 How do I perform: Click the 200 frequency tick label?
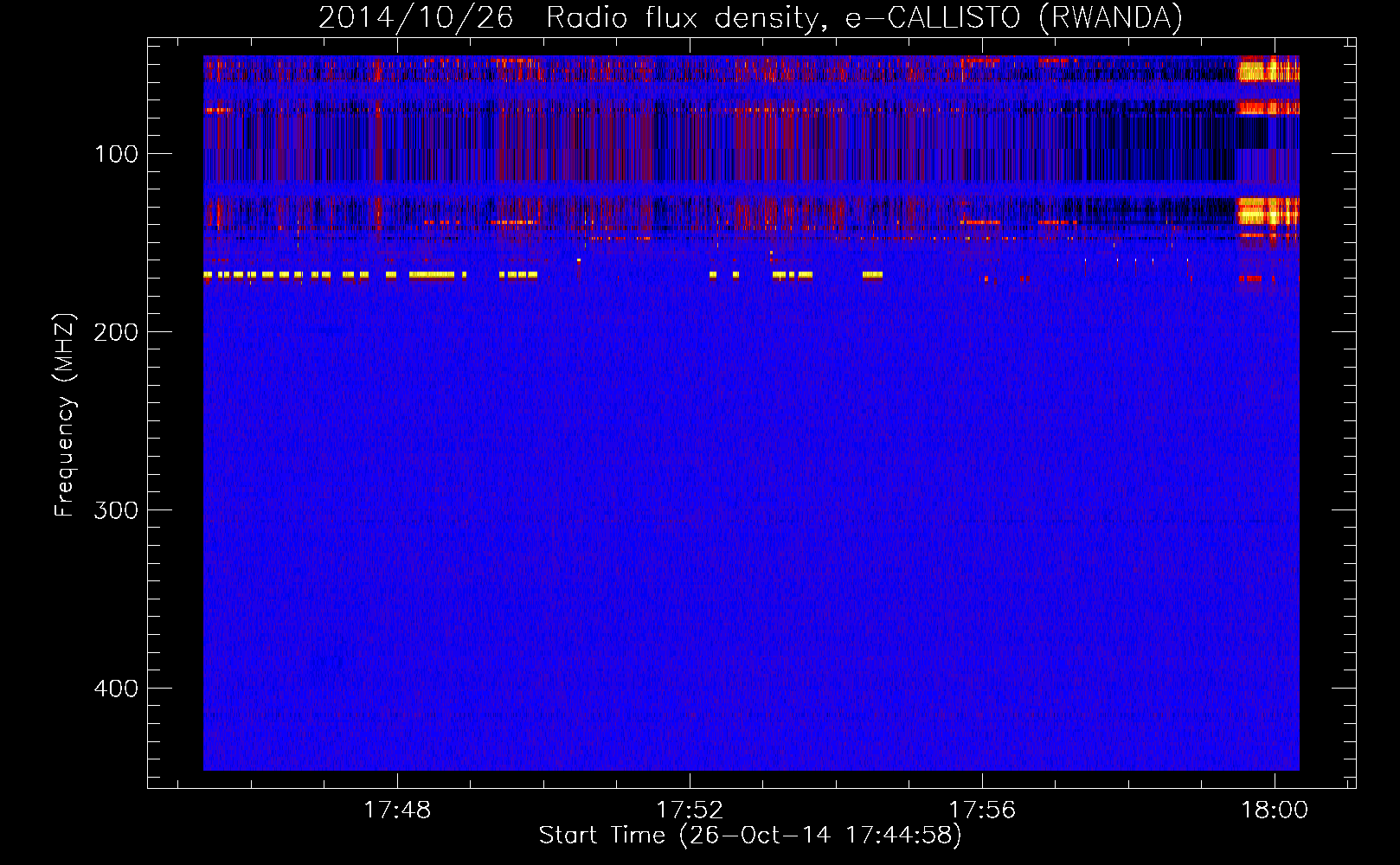pos(117,332)
